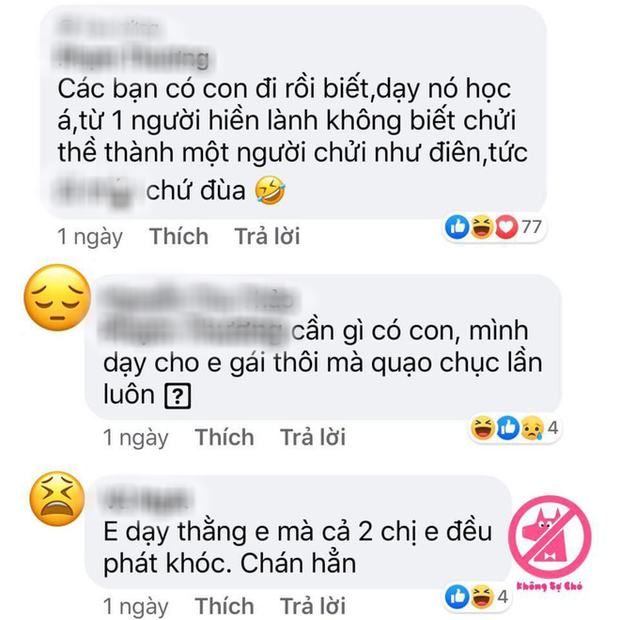Image resolution: width=620 pixels, height=620 pixels.
Task: Click the tired-face emoji avatar
Action: pos(57,498)
